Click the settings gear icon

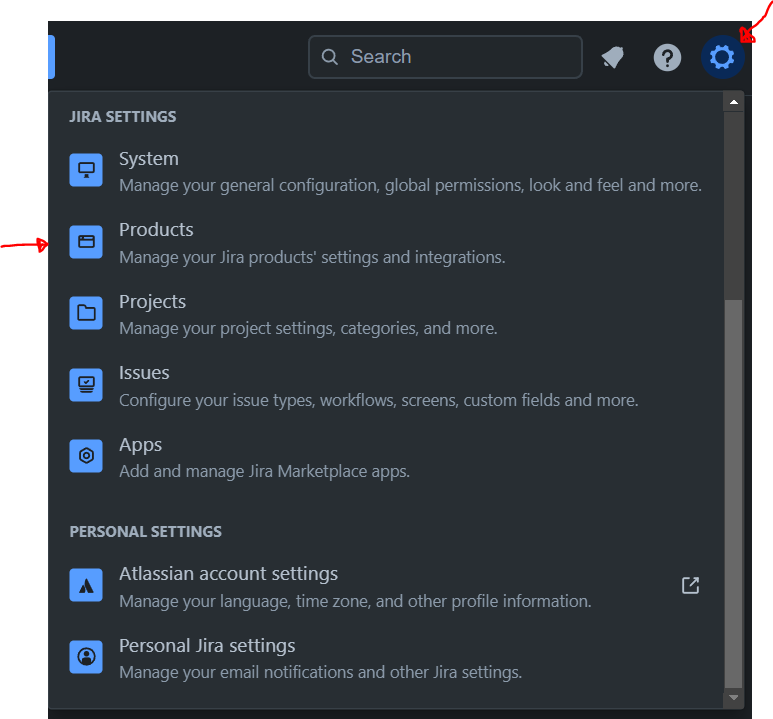(722, 57)
